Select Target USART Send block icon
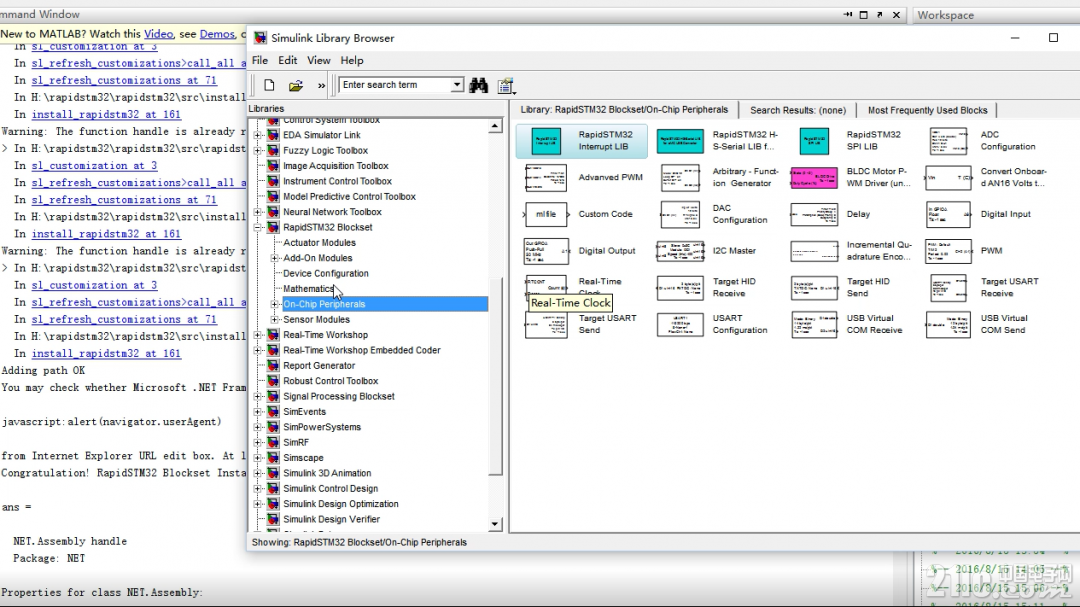Screen dimensions: 1080x607 [546, 325]
